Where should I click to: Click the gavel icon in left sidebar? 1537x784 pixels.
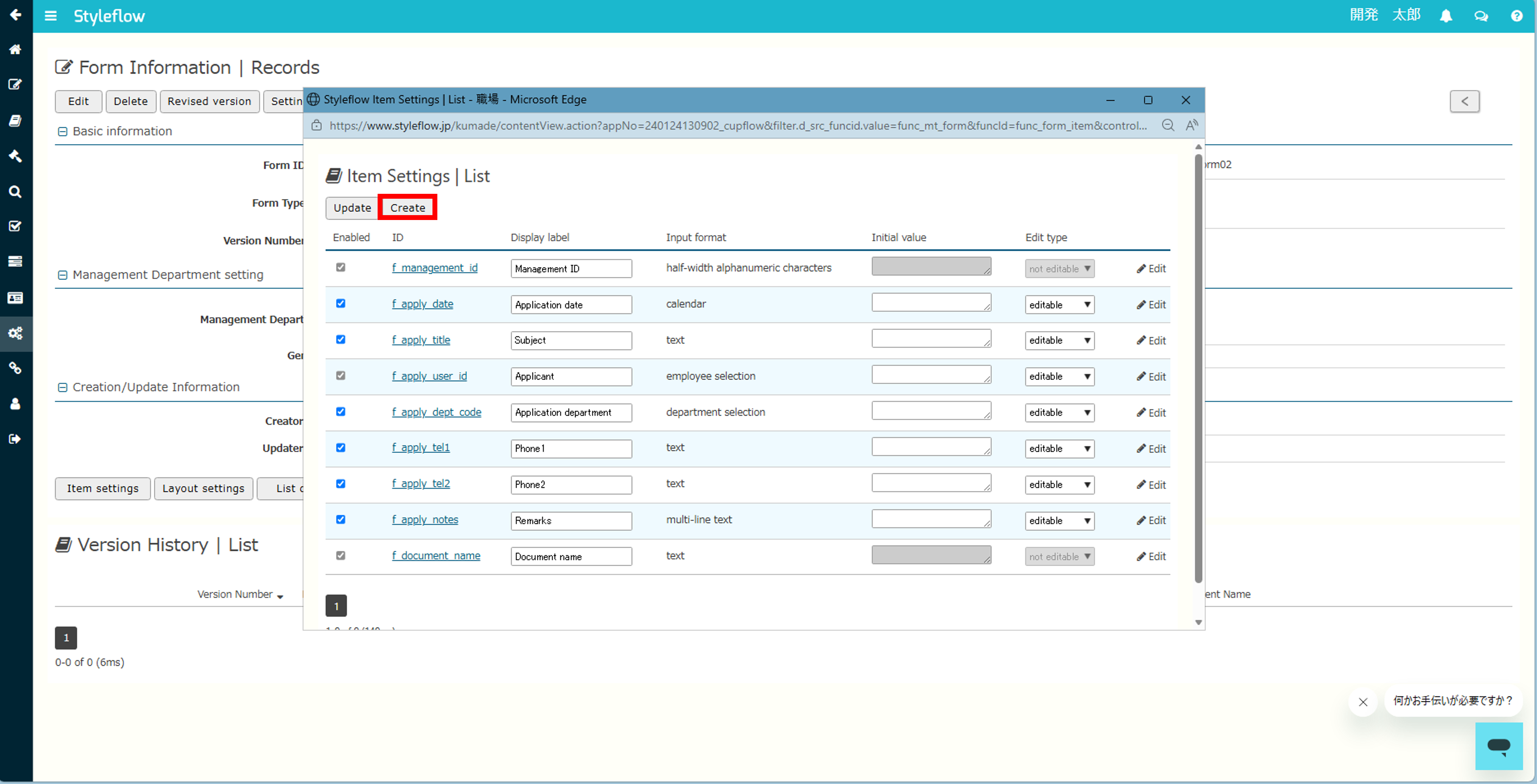15,156
